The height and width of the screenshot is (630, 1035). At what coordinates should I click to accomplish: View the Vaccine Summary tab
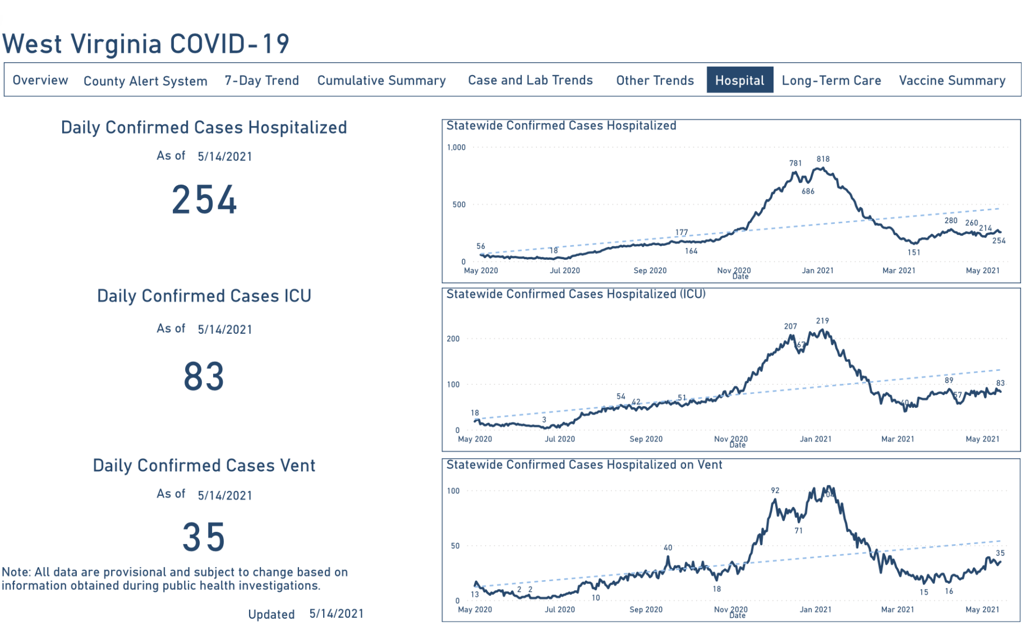[951, 80]
